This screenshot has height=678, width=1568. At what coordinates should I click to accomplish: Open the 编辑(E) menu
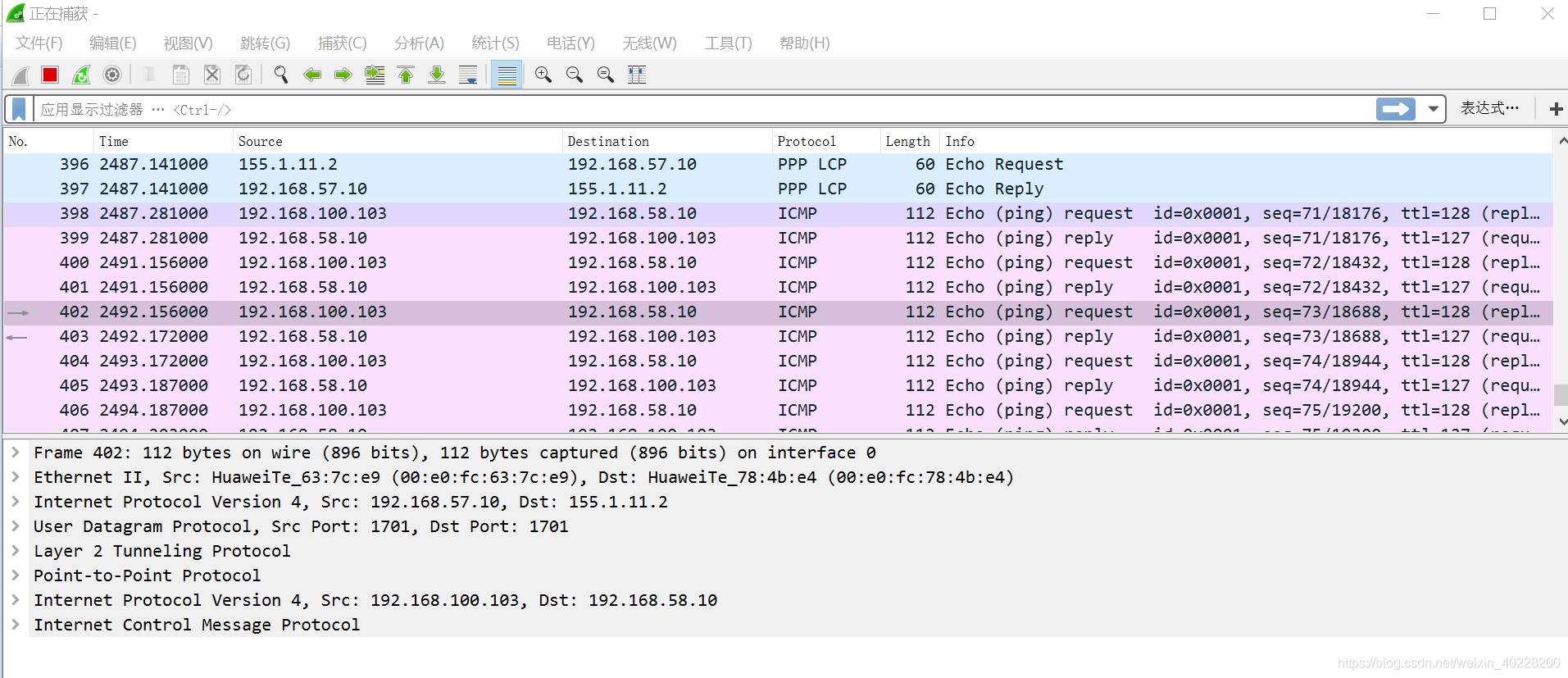point(112,43)
